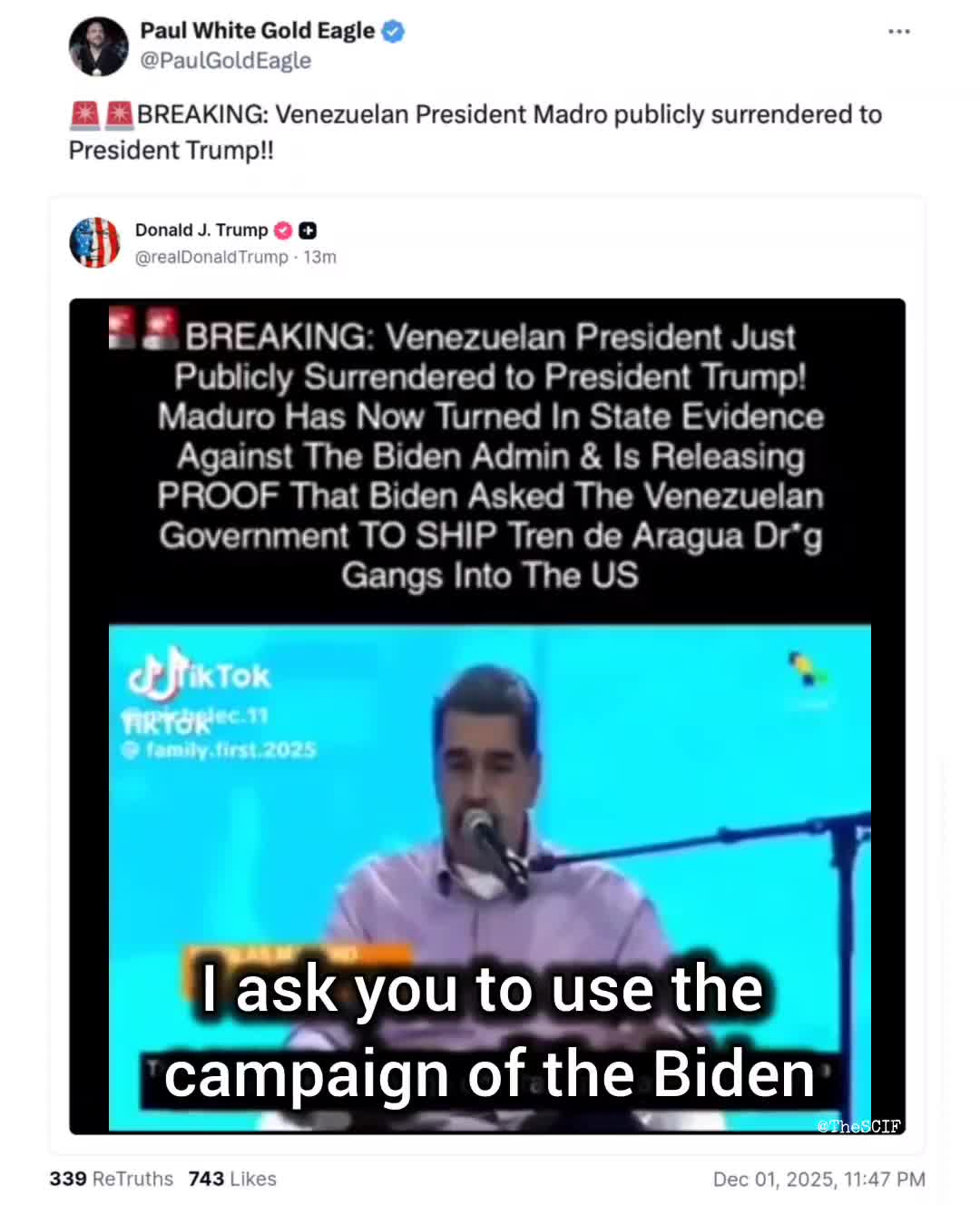Click Paul White Gold Eagle's profile avatar
Image resolution: width=980 pixels, height=1205 pixels.
coord(99,46)
